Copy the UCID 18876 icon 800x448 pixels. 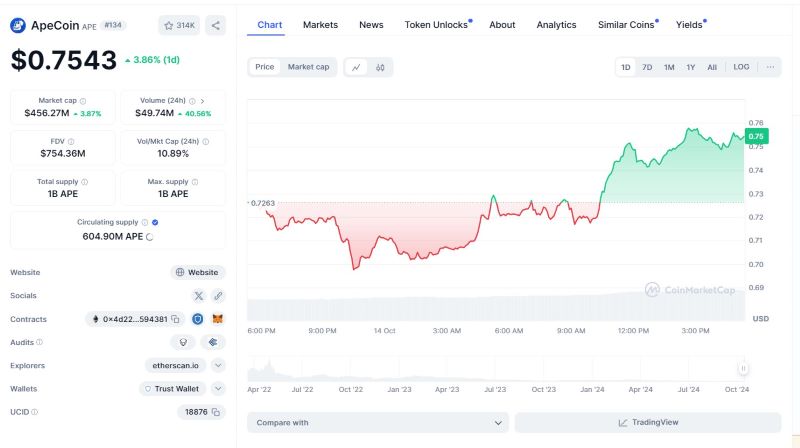[216, 412]
